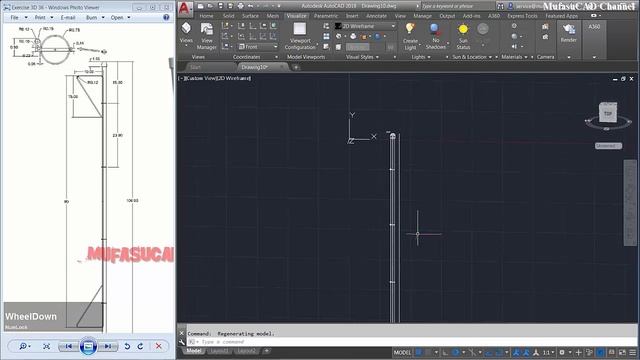Delete the image with red X in Photo Viewer
640x360 pixels.
[159, 346]
